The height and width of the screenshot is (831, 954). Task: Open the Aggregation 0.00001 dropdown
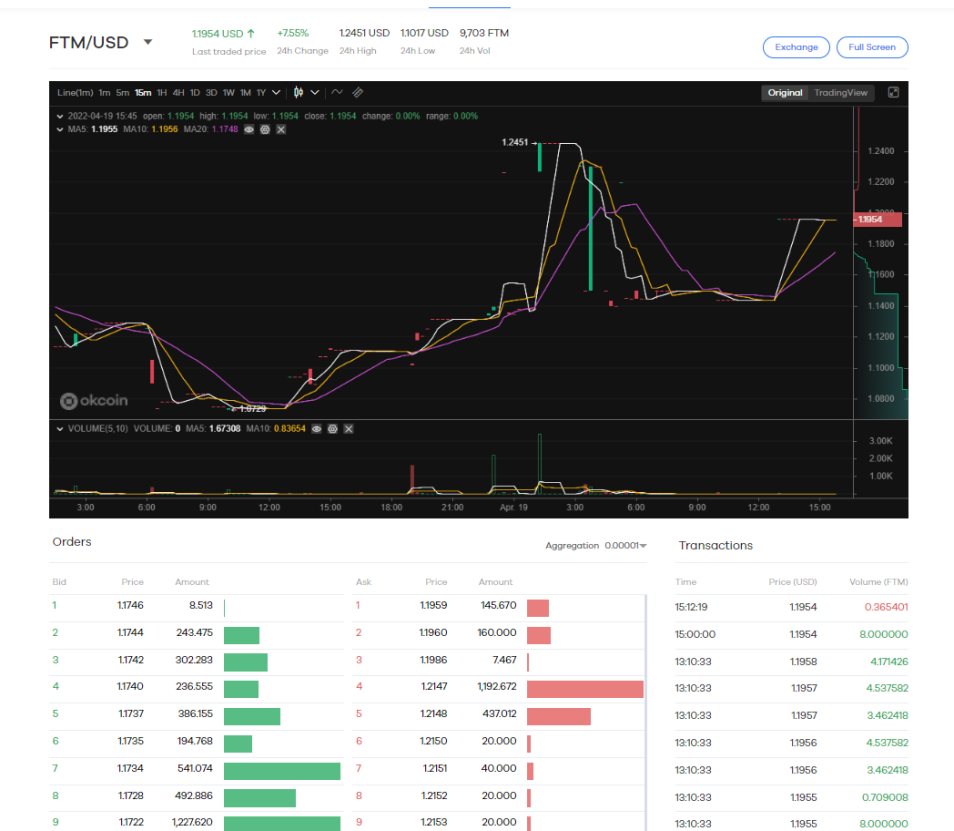(625, 546)
